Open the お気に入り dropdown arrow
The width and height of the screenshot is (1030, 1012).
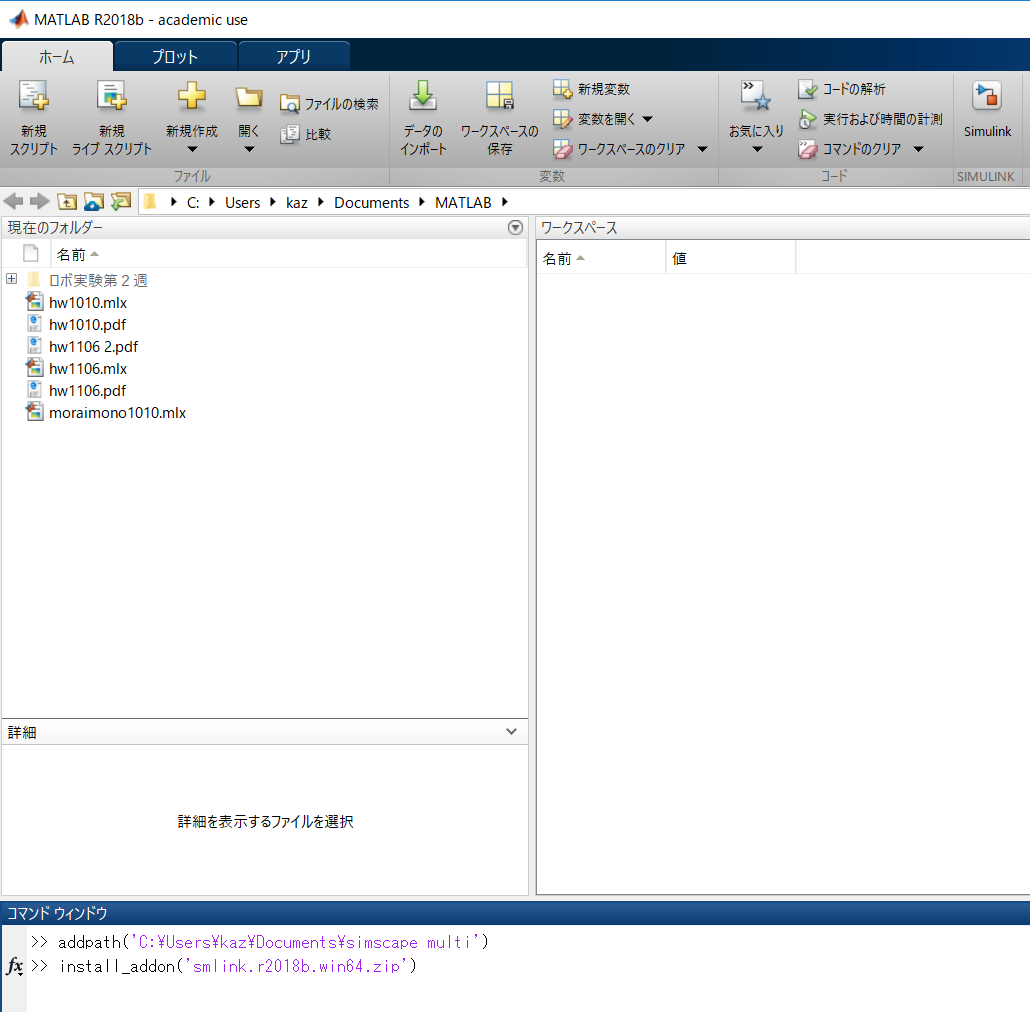757,150
